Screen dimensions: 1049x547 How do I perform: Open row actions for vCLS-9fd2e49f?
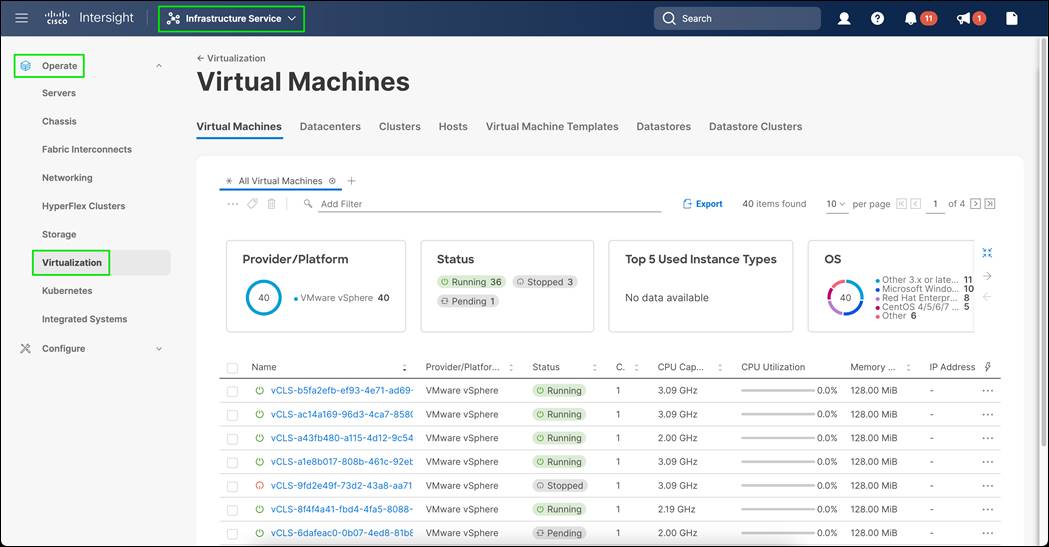987,485
